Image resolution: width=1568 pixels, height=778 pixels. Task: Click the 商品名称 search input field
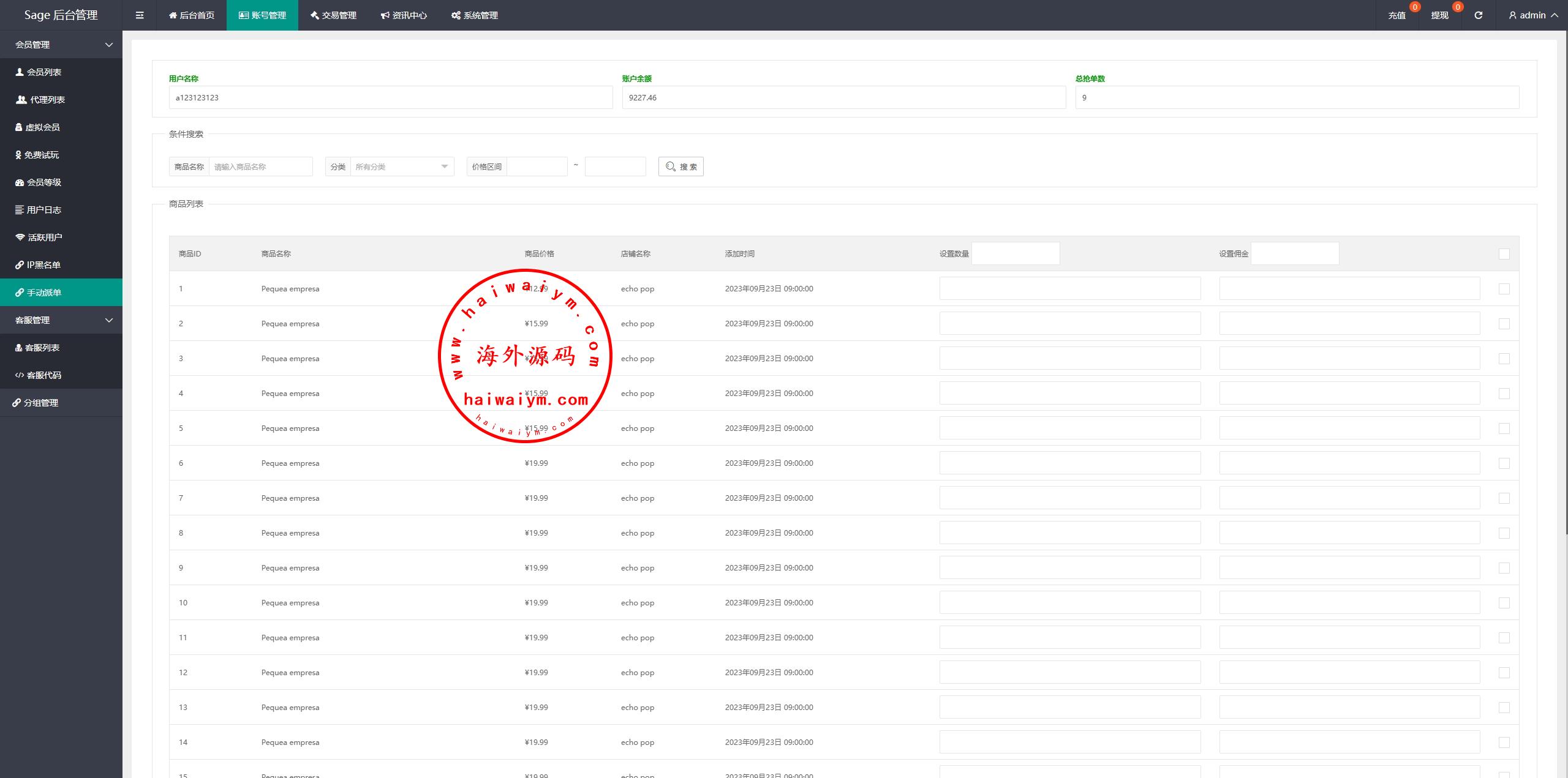pos(260,166)
